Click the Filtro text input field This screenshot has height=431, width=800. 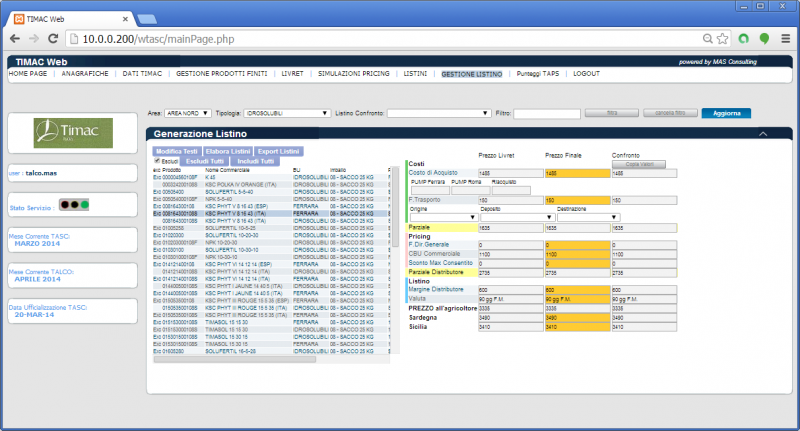click(546, 114)
